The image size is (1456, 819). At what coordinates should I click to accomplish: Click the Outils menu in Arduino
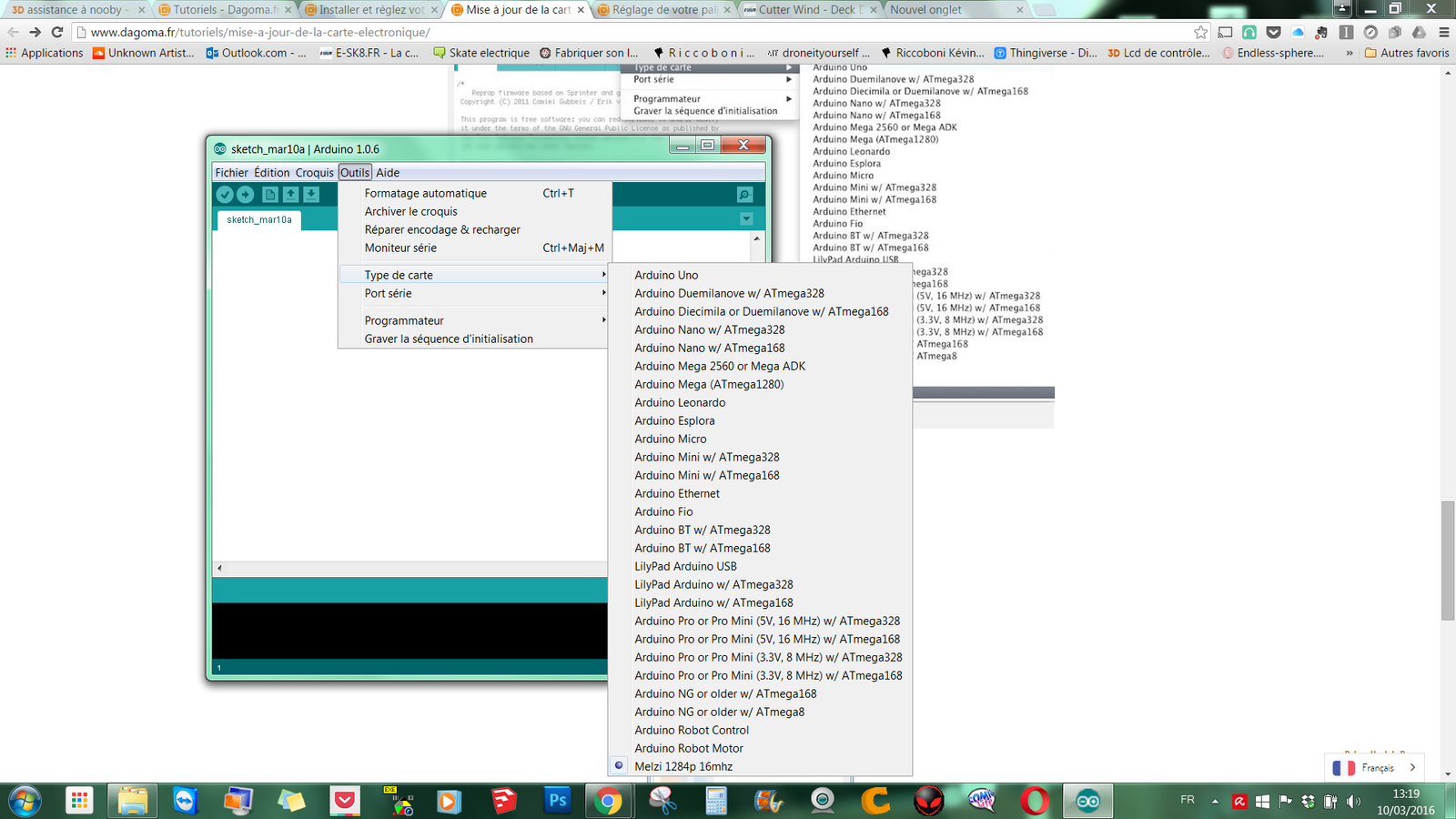pos(355,173)
